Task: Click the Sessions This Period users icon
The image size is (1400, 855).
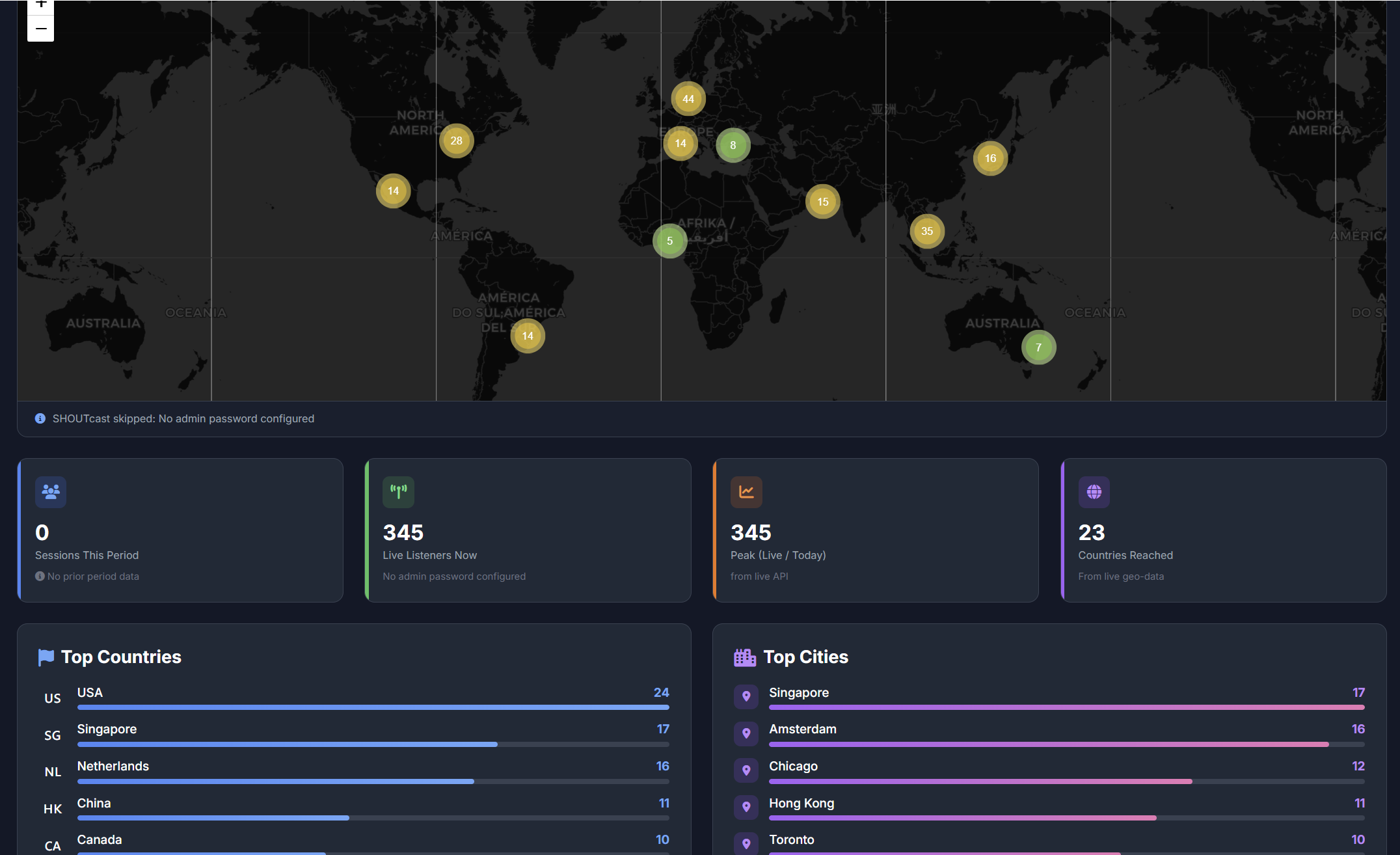Action: coord(50,492)
